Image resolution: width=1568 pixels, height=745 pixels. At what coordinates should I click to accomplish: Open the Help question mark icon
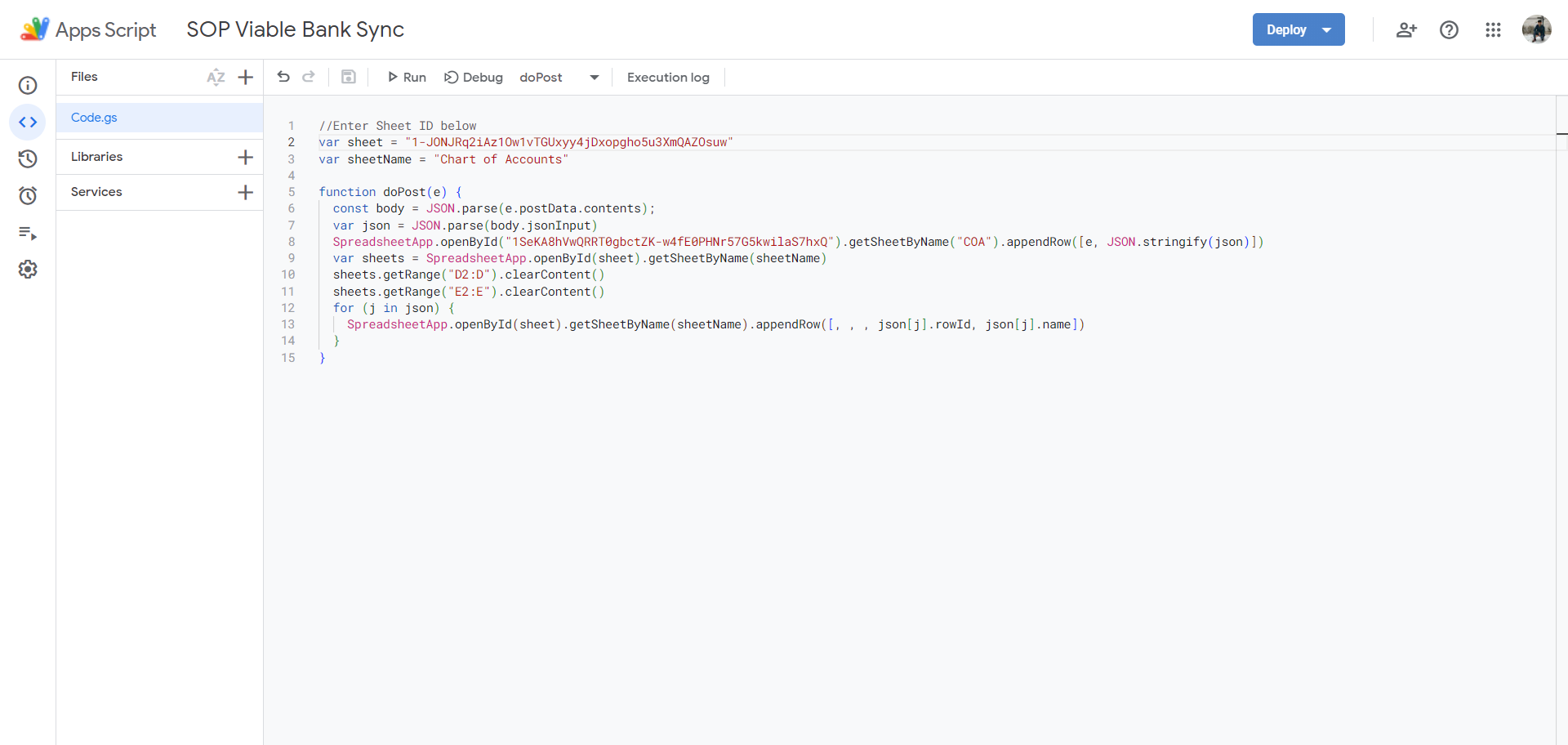[1449, 30]
